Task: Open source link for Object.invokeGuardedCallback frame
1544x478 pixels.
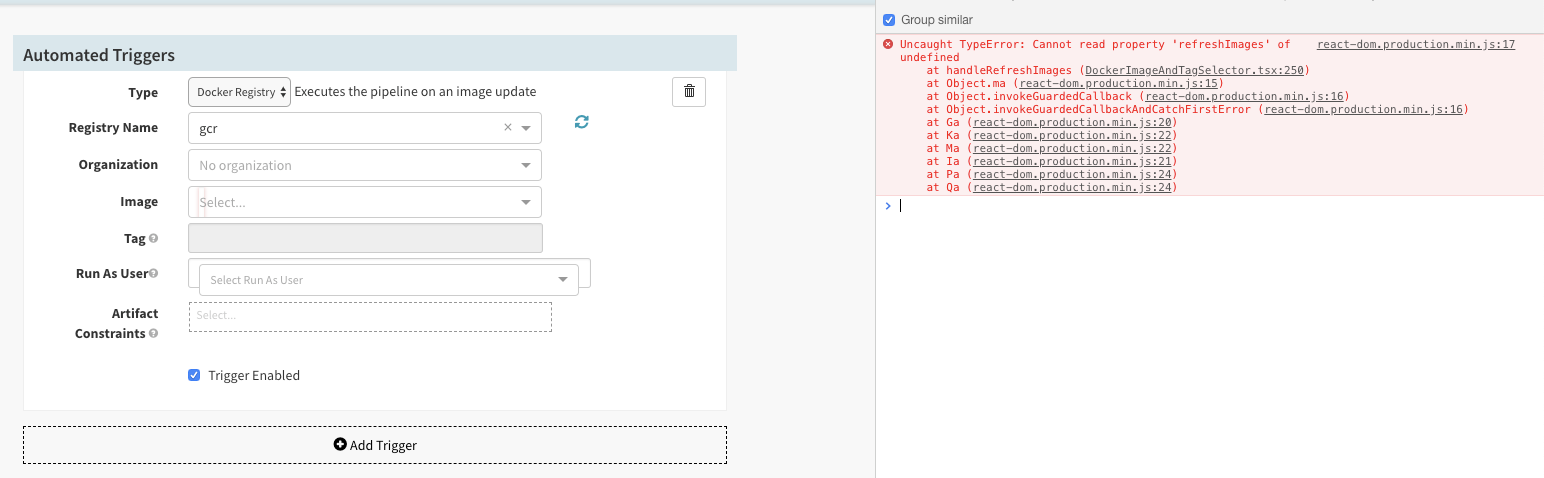Action: (x=1245, y=96)
